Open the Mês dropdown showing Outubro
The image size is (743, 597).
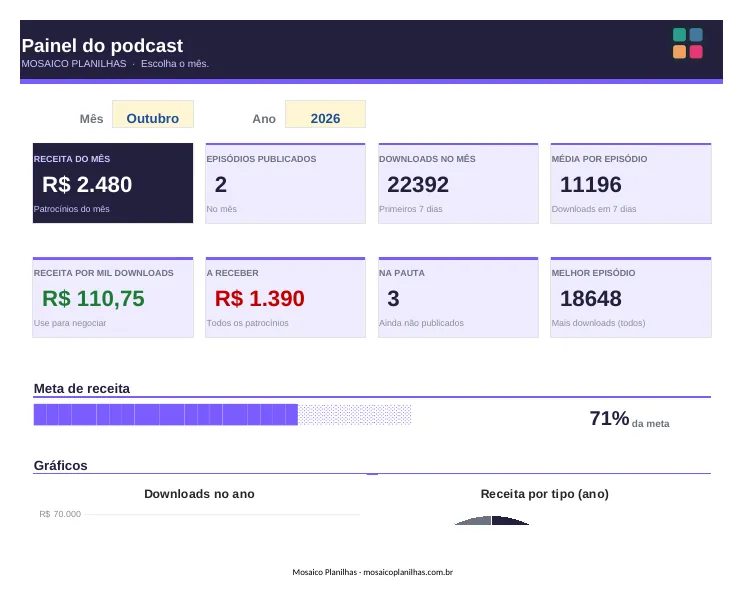coord(153,114)
